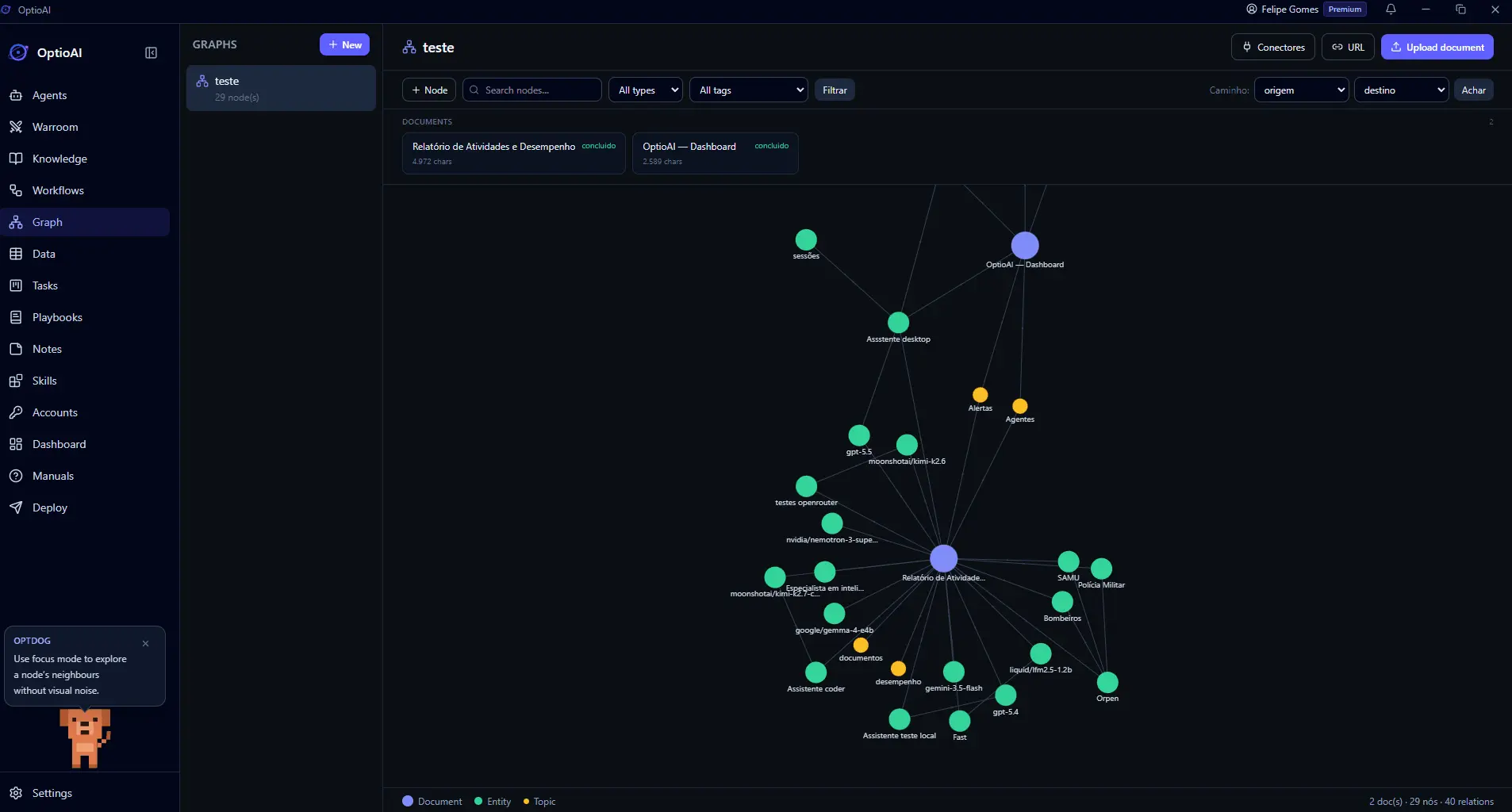Select the Agentes topic node

point(1020,406)
